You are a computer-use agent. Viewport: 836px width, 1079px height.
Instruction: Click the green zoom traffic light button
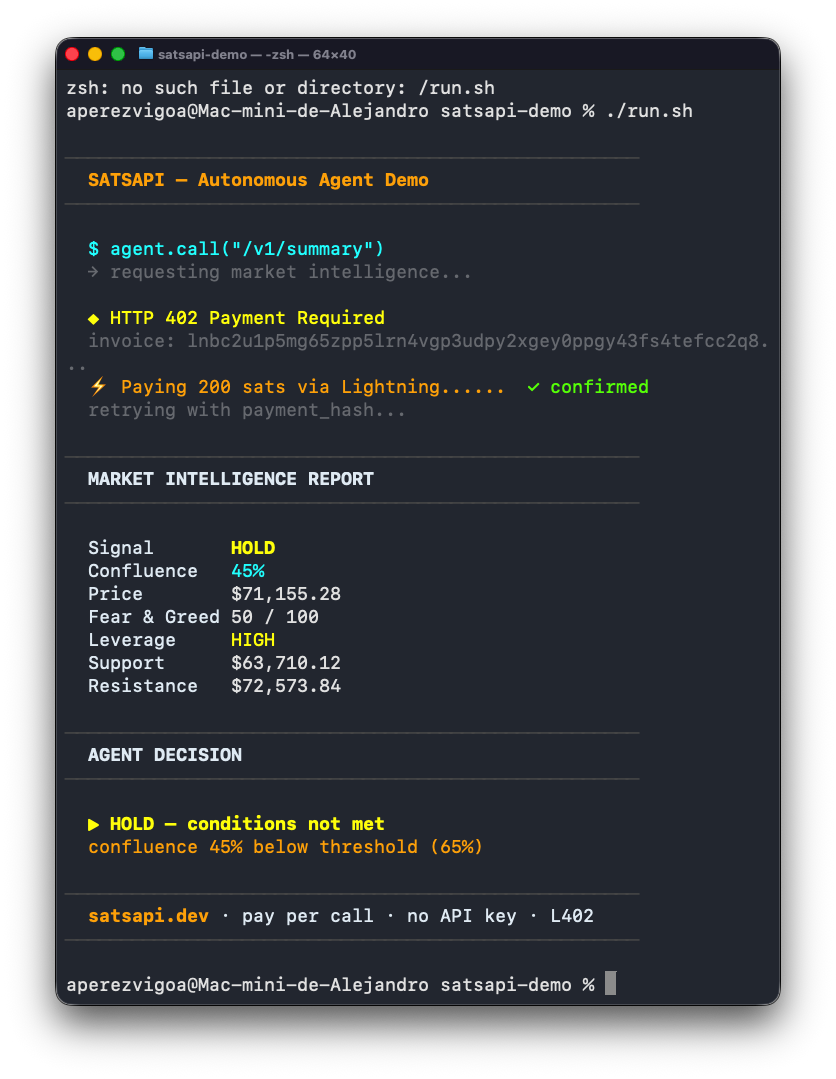[x=119, y=54]
